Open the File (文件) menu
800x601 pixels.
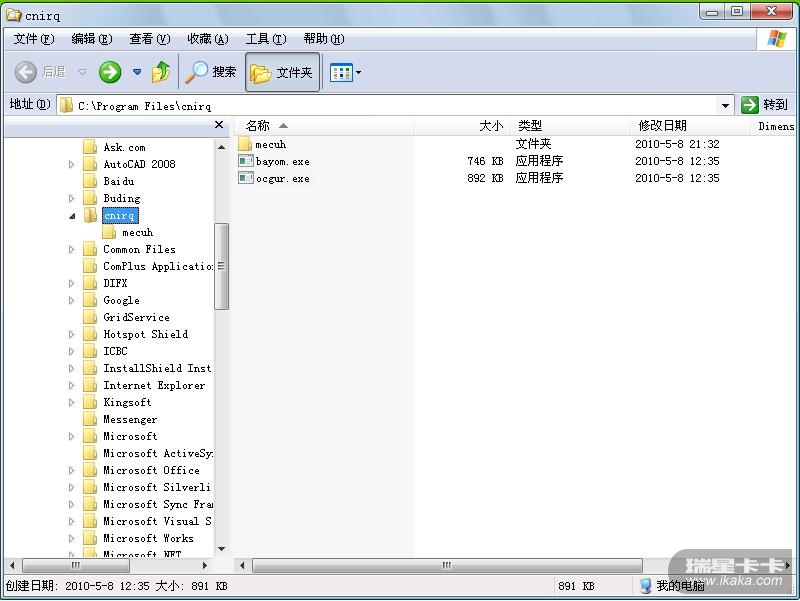tap(34, 39)
